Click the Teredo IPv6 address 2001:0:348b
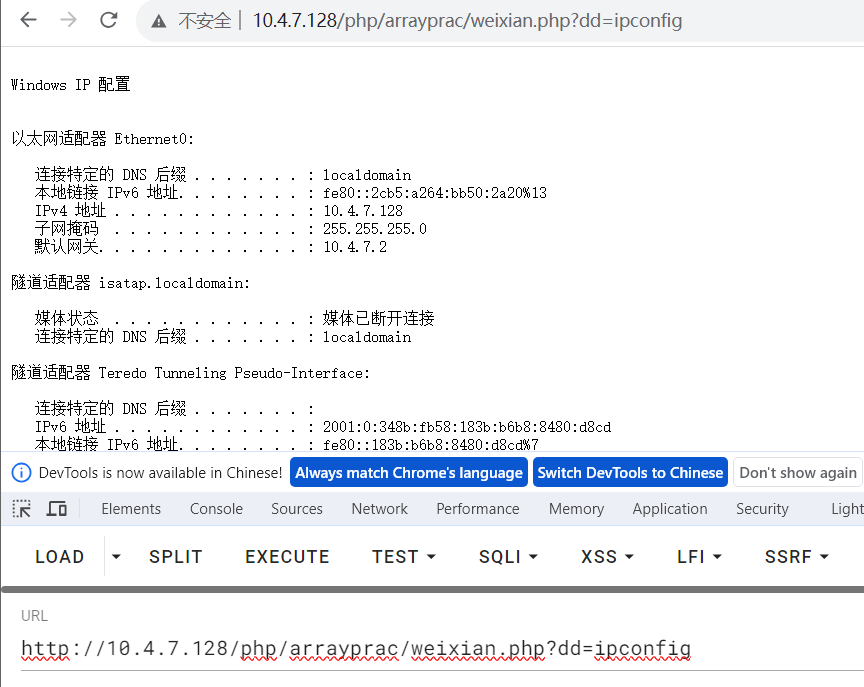Screen dimensions: 864x687 tap(467, 427)
